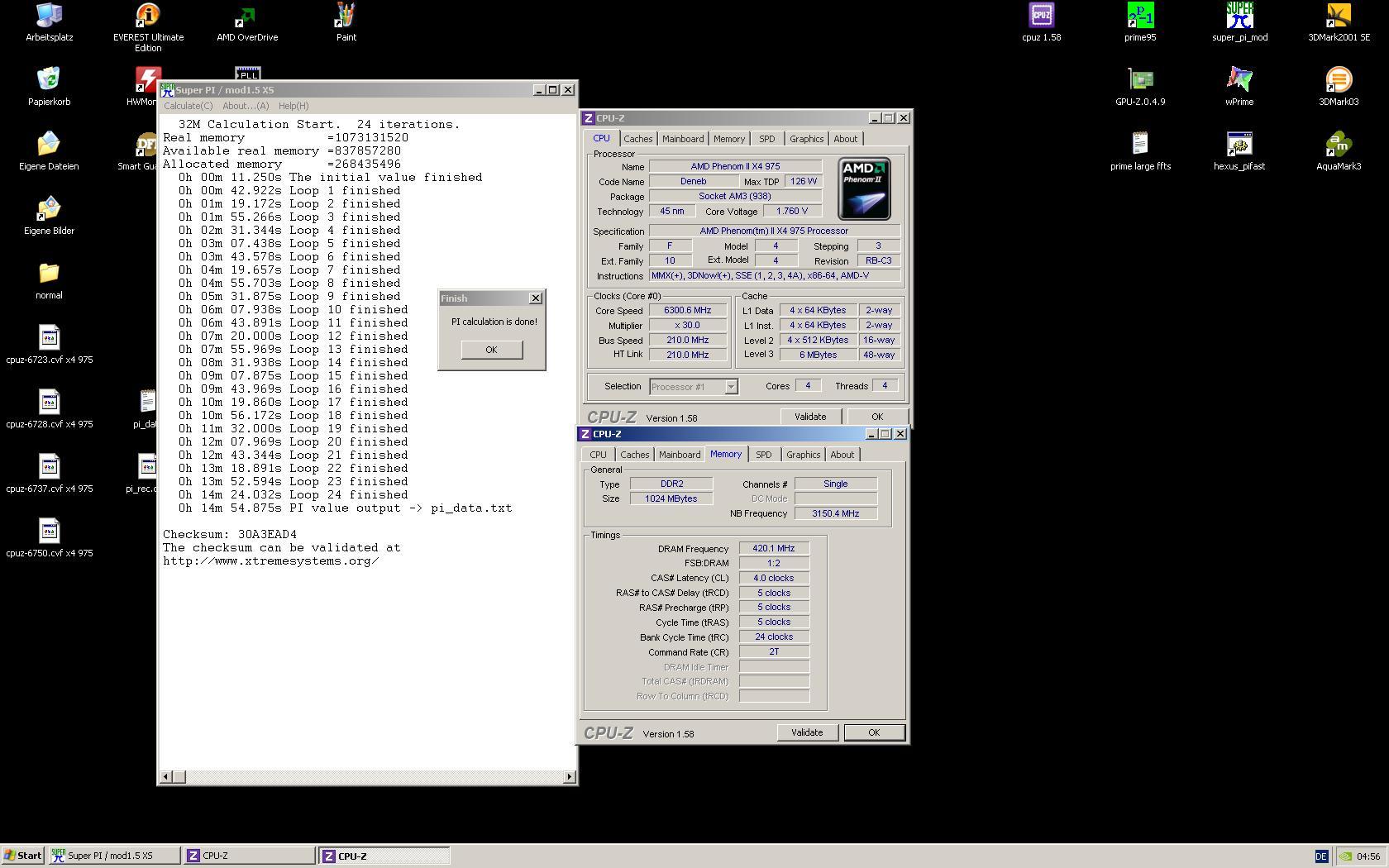Switch to Caches tab in upper CPU-Z
The image size is (1389, 868).
(637, 139)
